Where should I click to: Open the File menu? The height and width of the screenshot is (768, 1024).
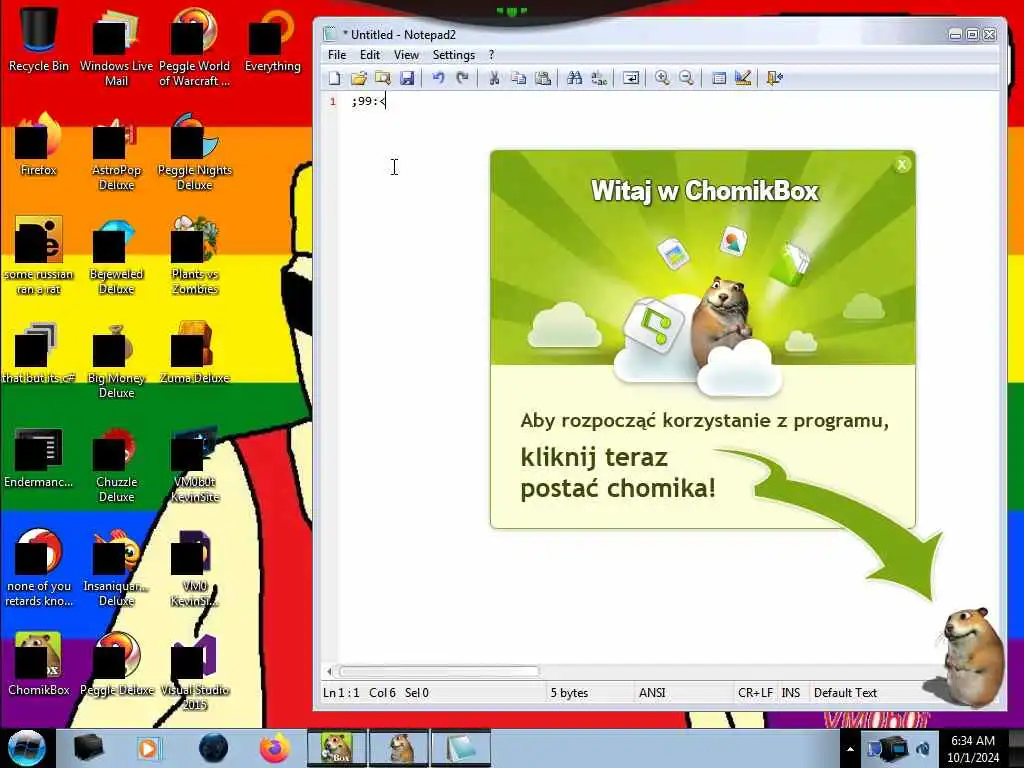[x=337, y=55]
